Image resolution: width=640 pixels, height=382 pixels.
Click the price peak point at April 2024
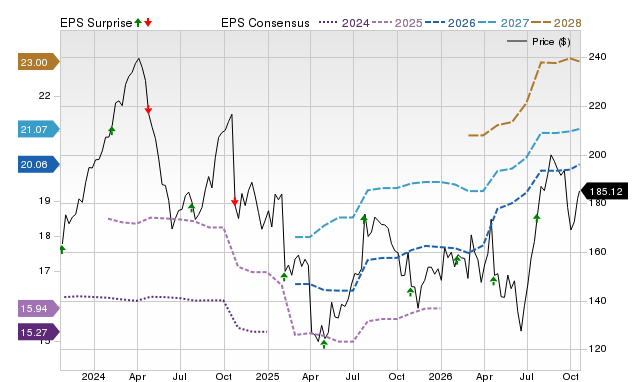click(139, 58)
